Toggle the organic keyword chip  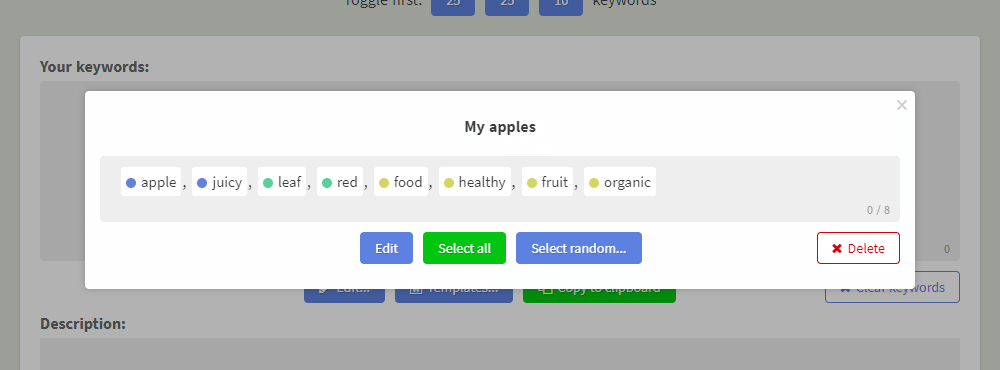coord(620,182)
